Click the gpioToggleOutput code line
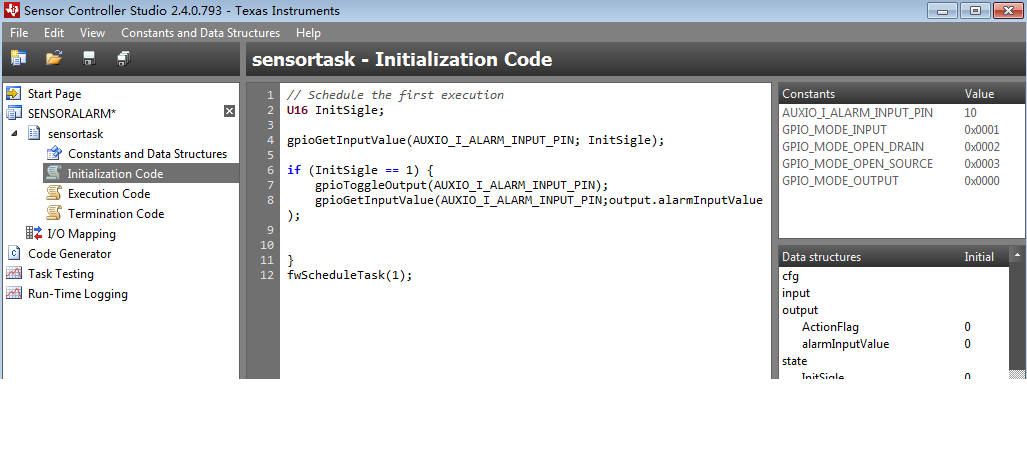 point(462,185)
